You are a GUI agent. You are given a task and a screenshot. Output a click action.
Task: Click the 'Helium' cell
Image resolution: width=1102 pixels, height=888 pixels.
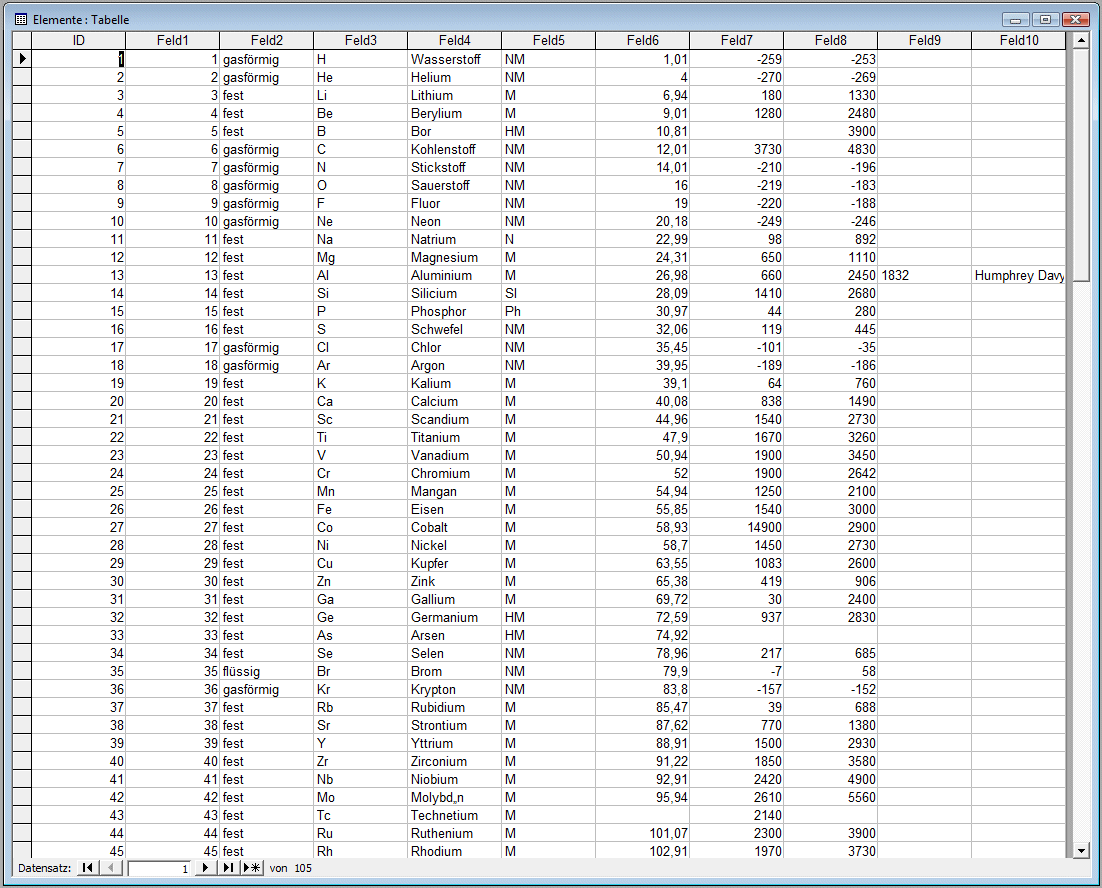point(455,77)
